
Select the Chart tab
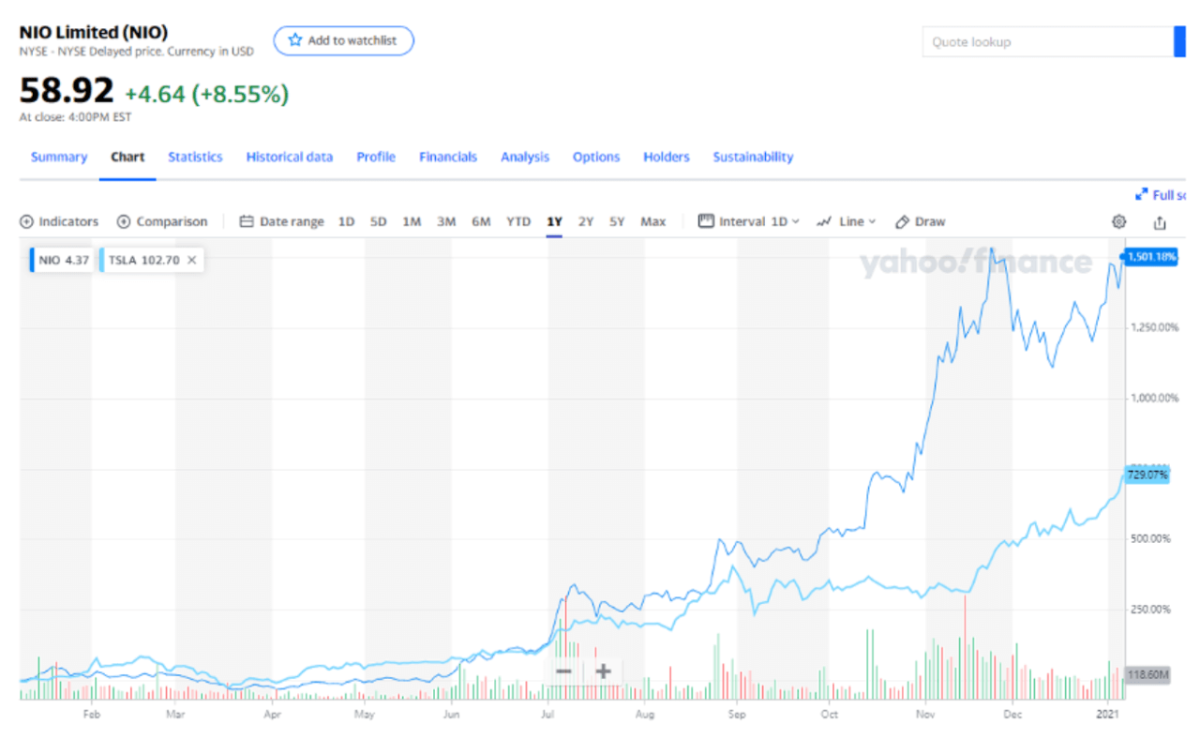point(128,157)
